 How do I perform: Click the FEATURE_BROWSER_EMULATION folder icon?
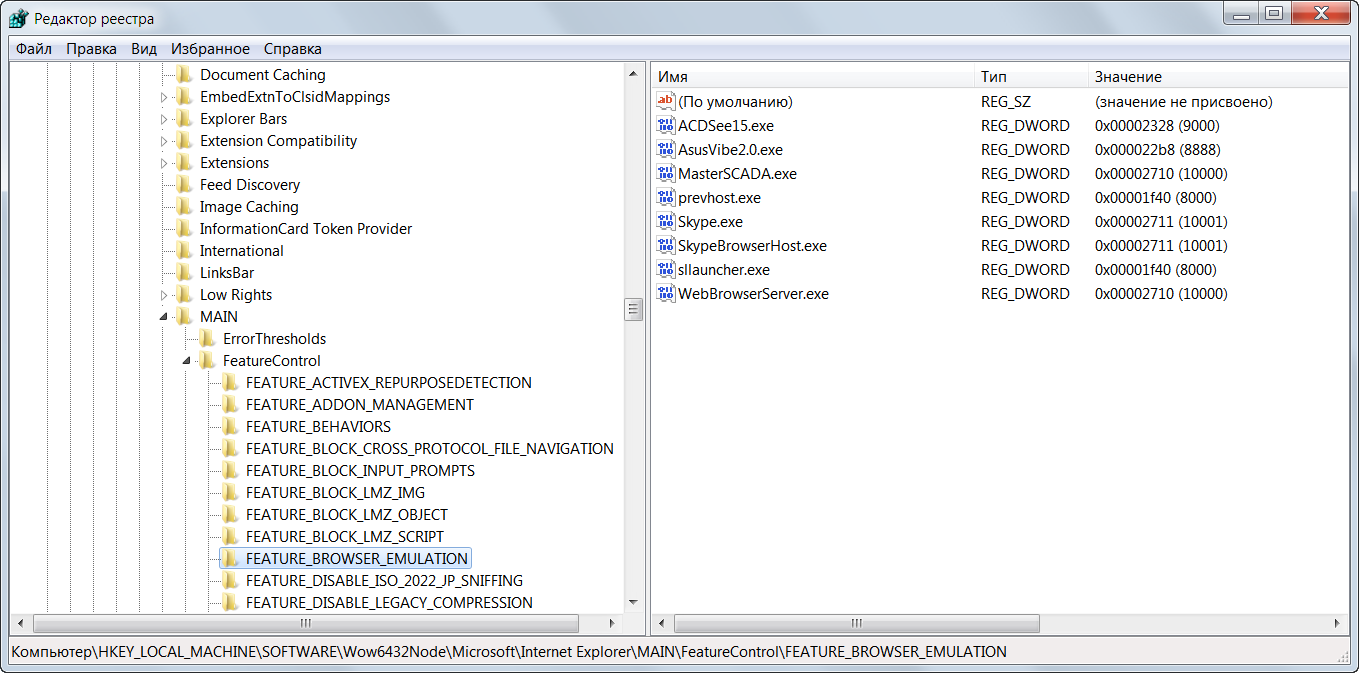[x=230, y=558]
